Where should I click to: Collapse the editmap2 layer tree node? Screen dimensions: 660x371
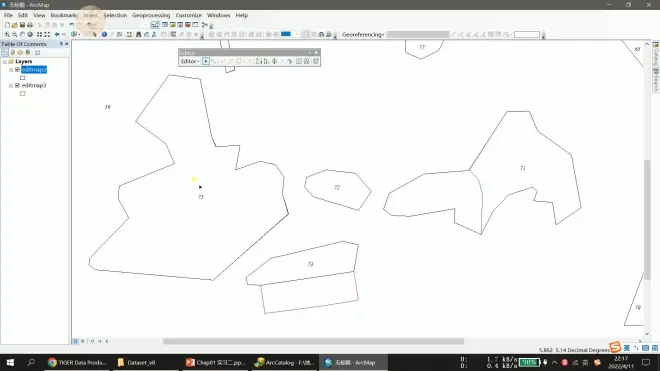11,69
